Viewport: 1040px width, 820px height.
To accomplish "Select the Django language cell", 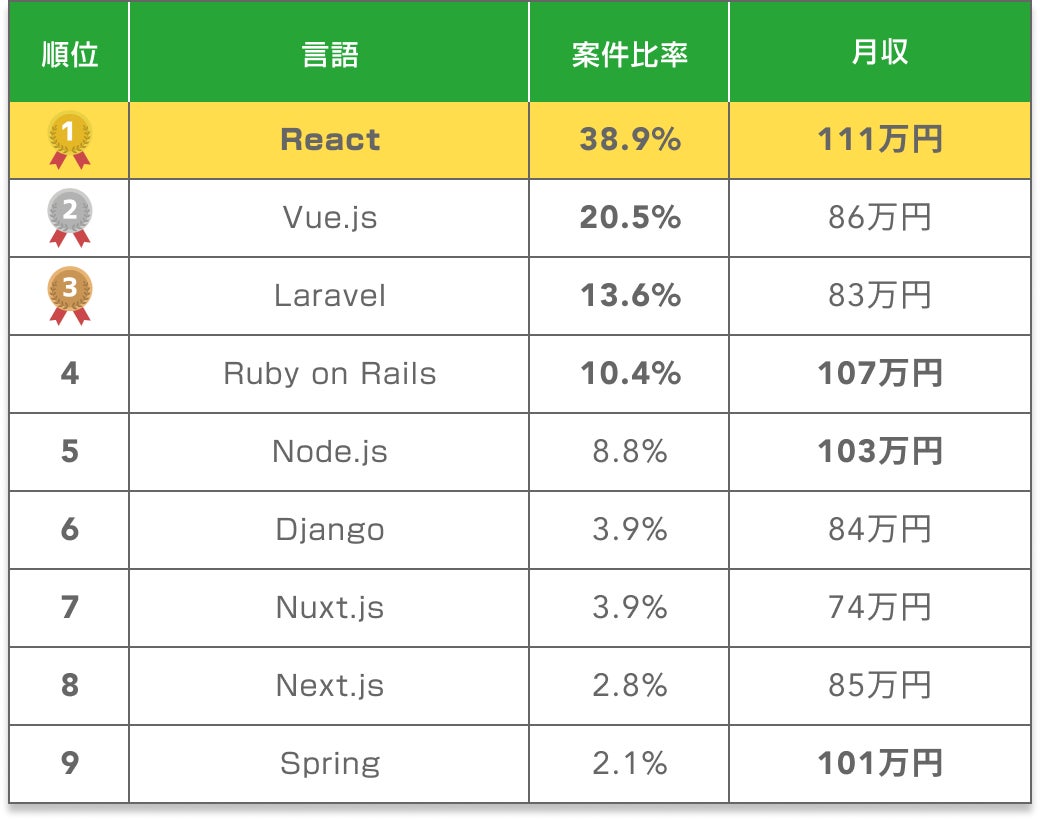I will 329,530.
